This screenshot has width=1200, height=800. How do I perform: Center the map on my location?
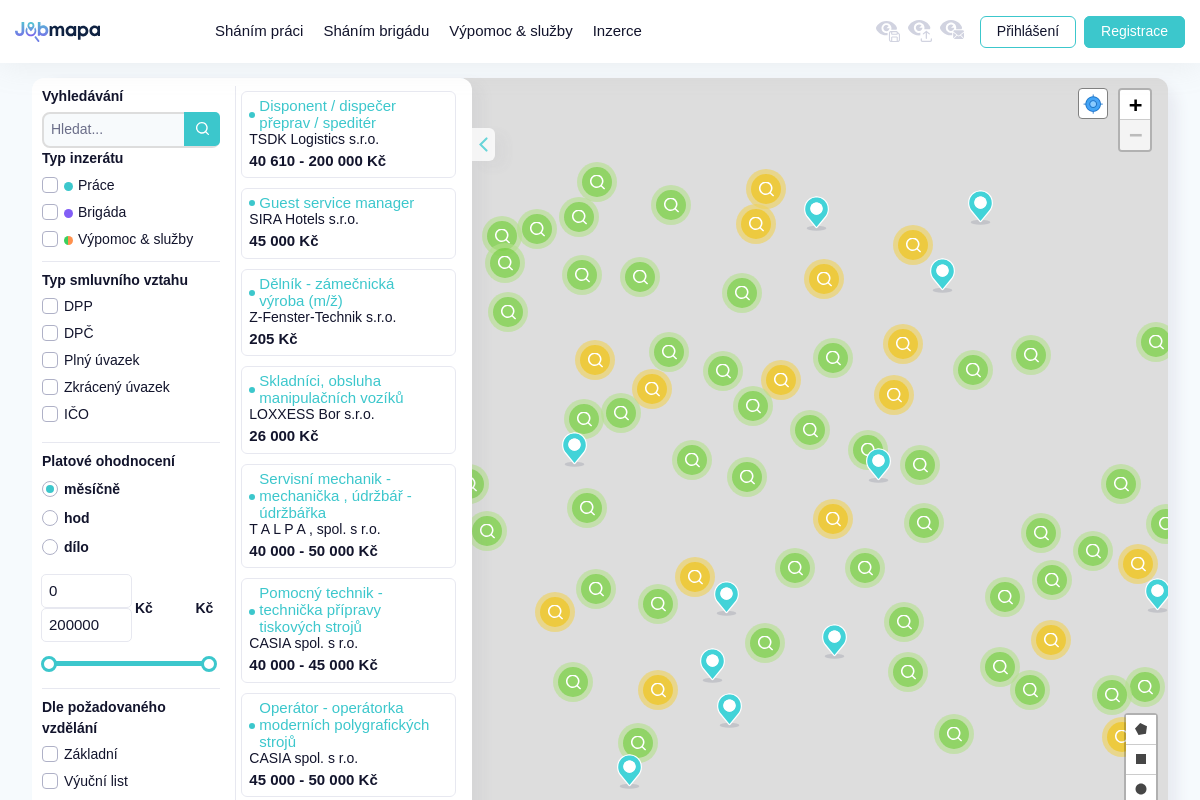[1093, 104]
